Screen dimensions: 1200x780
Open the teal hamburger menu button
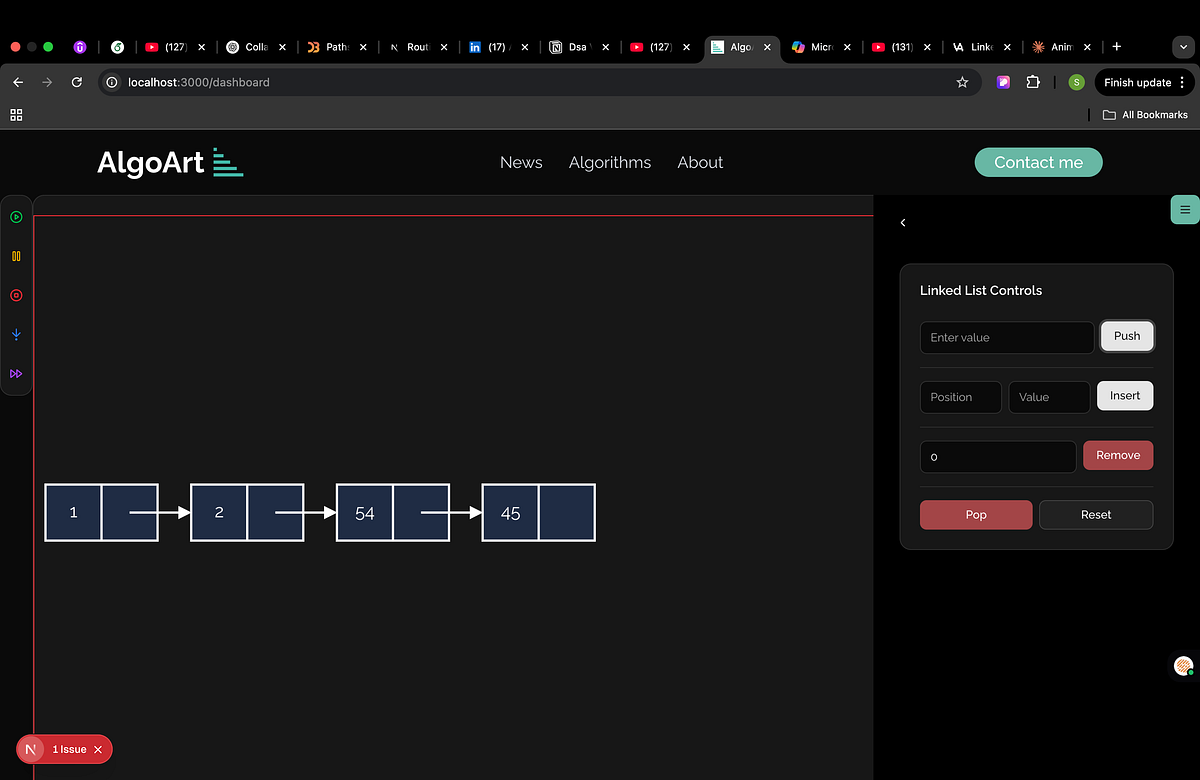click(1184, 209)
